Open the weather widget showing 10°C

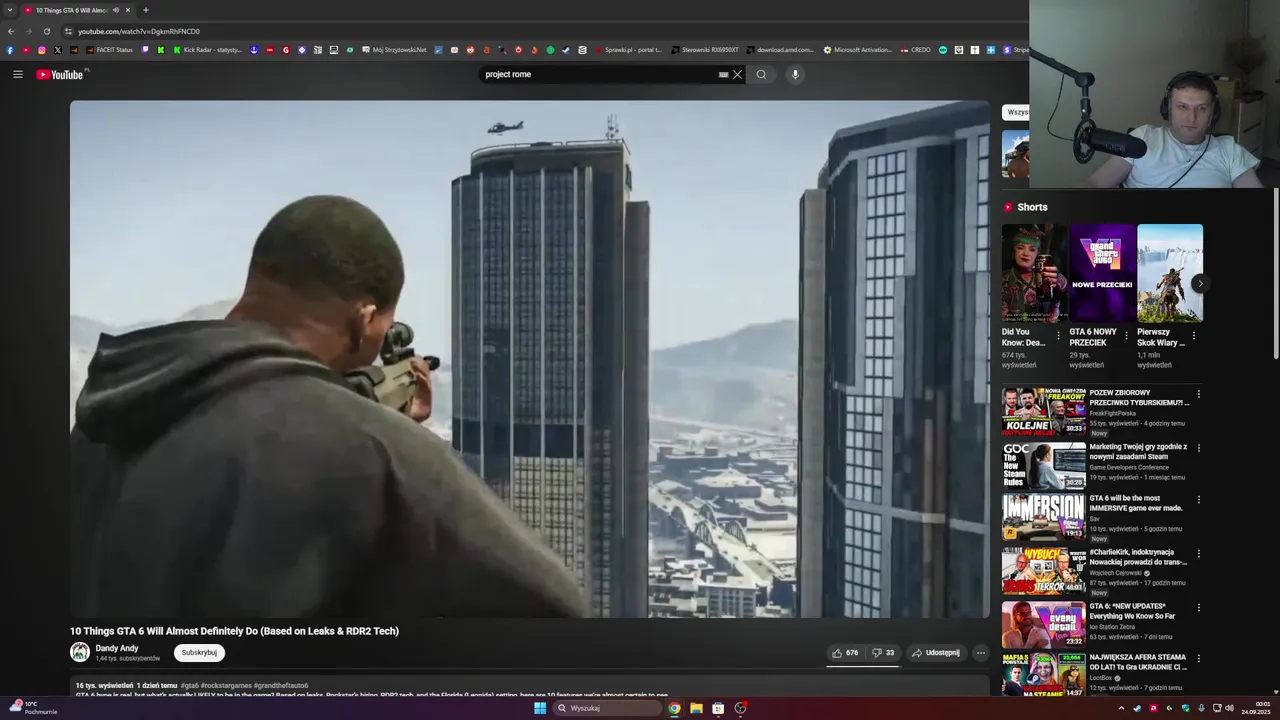[33, 708]
